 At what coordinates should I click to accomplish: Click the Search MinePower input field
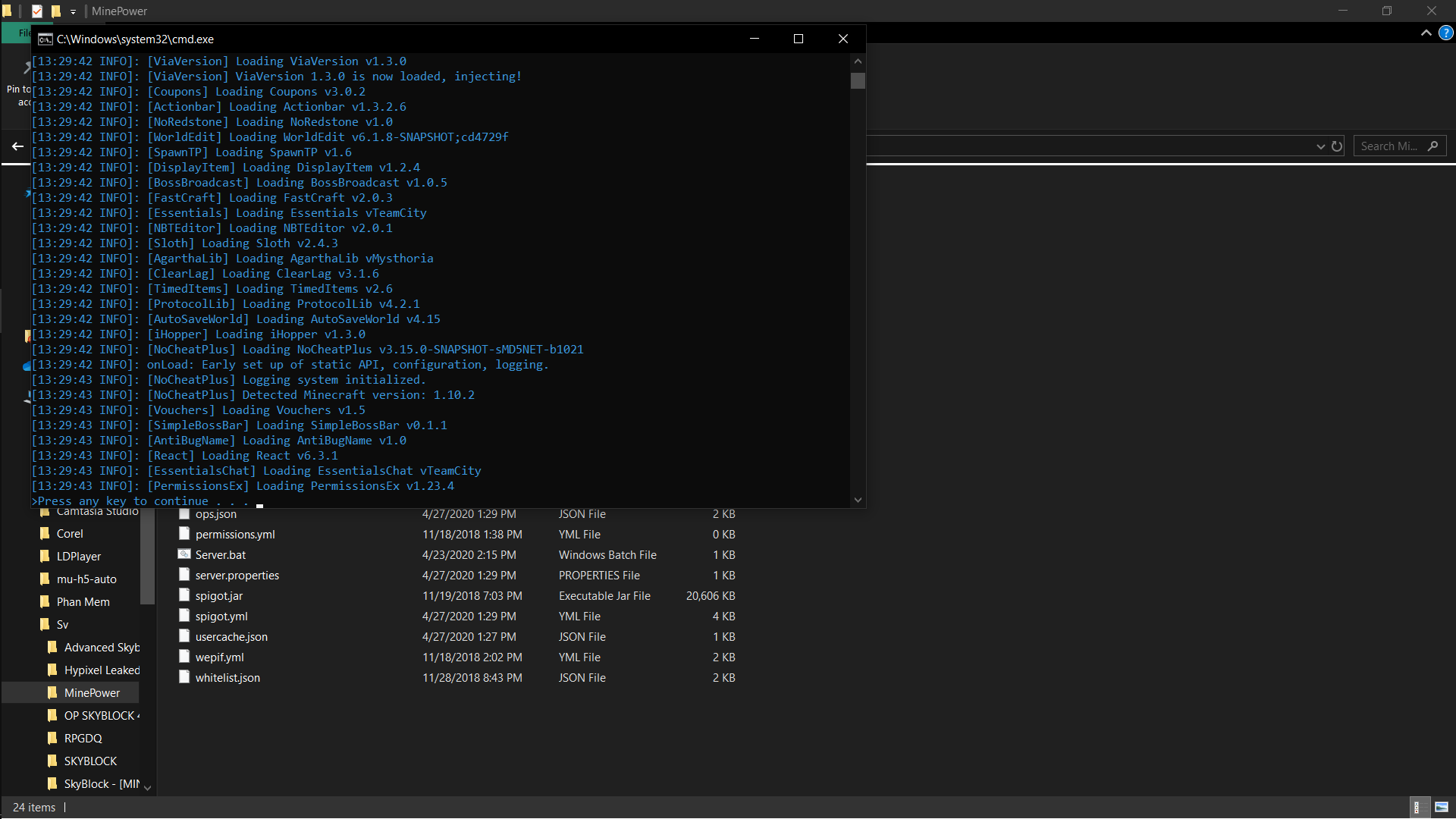(x=1389, y=146)
